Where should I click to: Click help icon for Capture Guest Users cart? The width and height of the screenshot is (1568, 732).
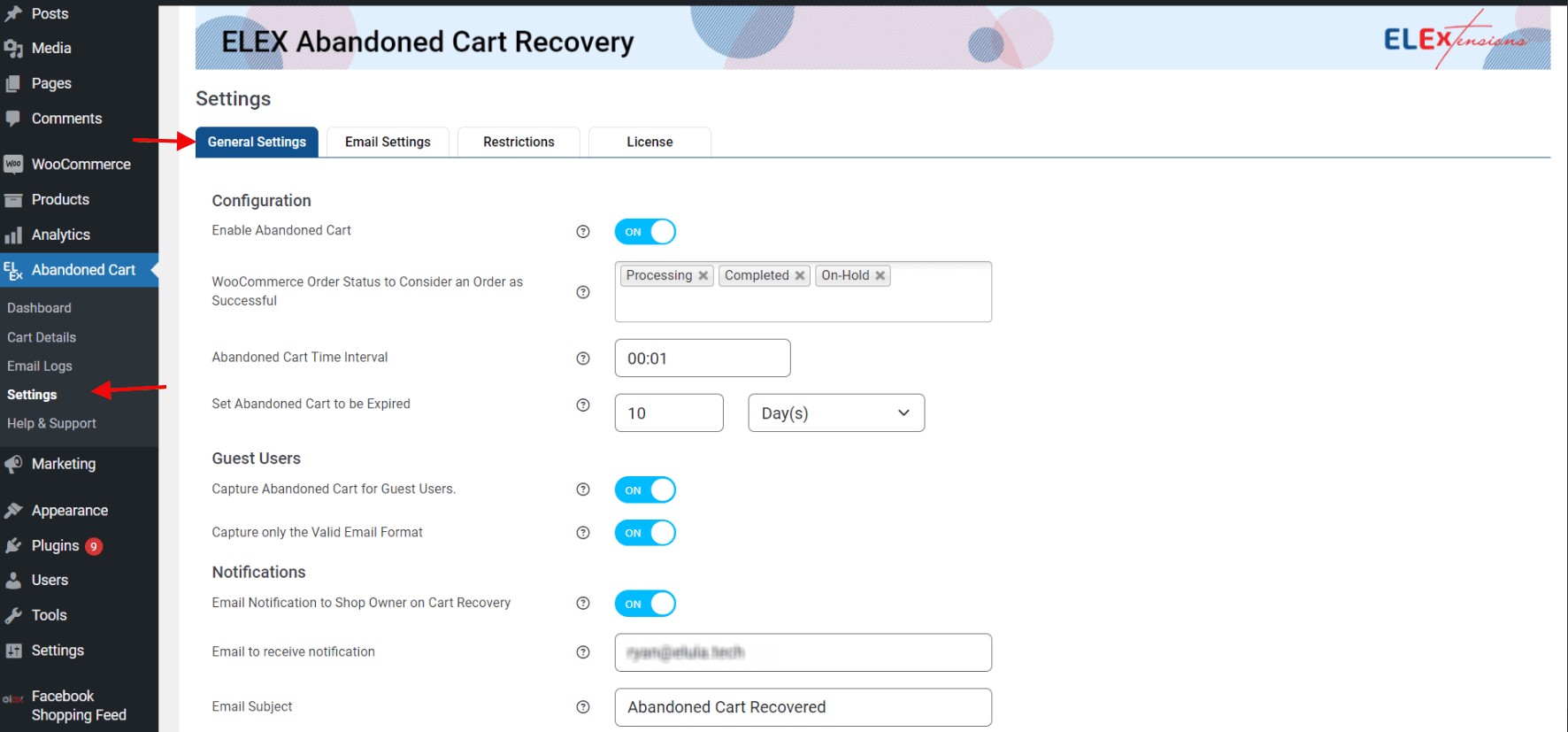pyautogui.click(x=583, y=489)
